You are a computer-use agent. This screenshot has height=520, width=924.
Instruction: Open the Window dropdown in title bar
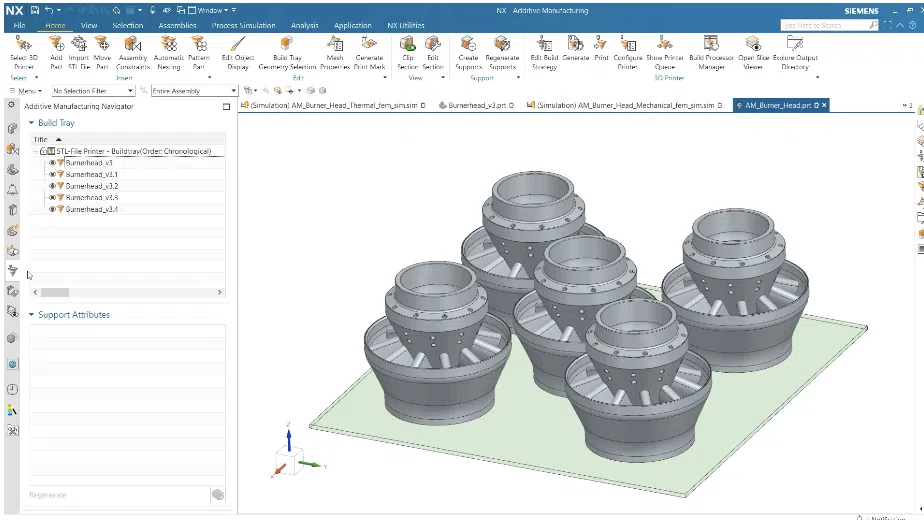pyautogui.click(x=212, y=10)
